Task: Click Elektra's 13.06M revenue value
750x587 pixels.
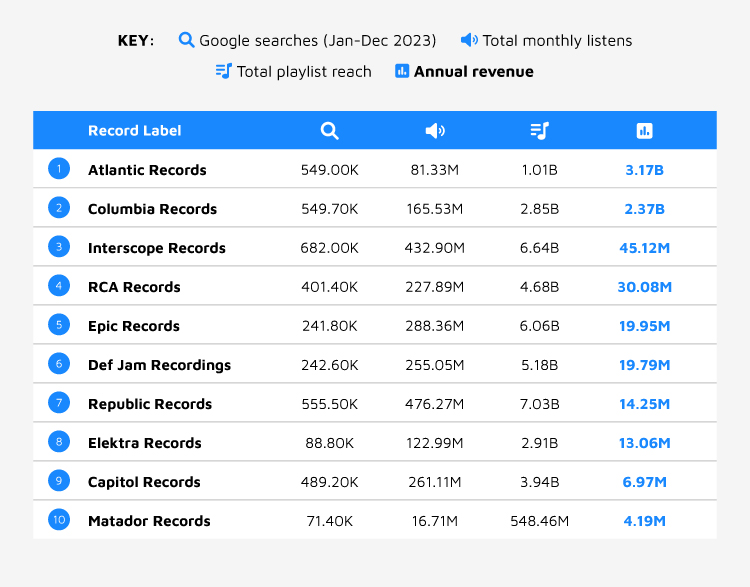Action: pyautogui.click(x=644, y=443)
